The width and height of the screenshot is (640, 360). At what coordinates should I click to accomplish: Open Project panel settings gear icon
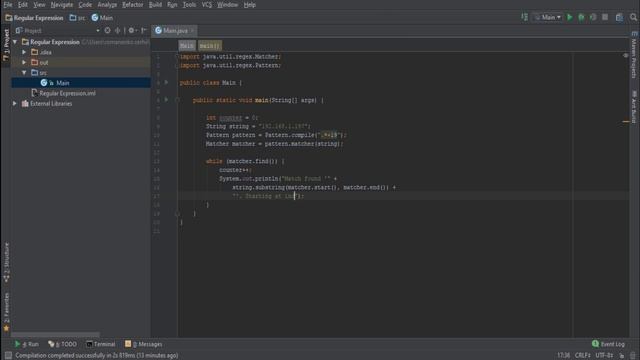click(x=131, y=31)
